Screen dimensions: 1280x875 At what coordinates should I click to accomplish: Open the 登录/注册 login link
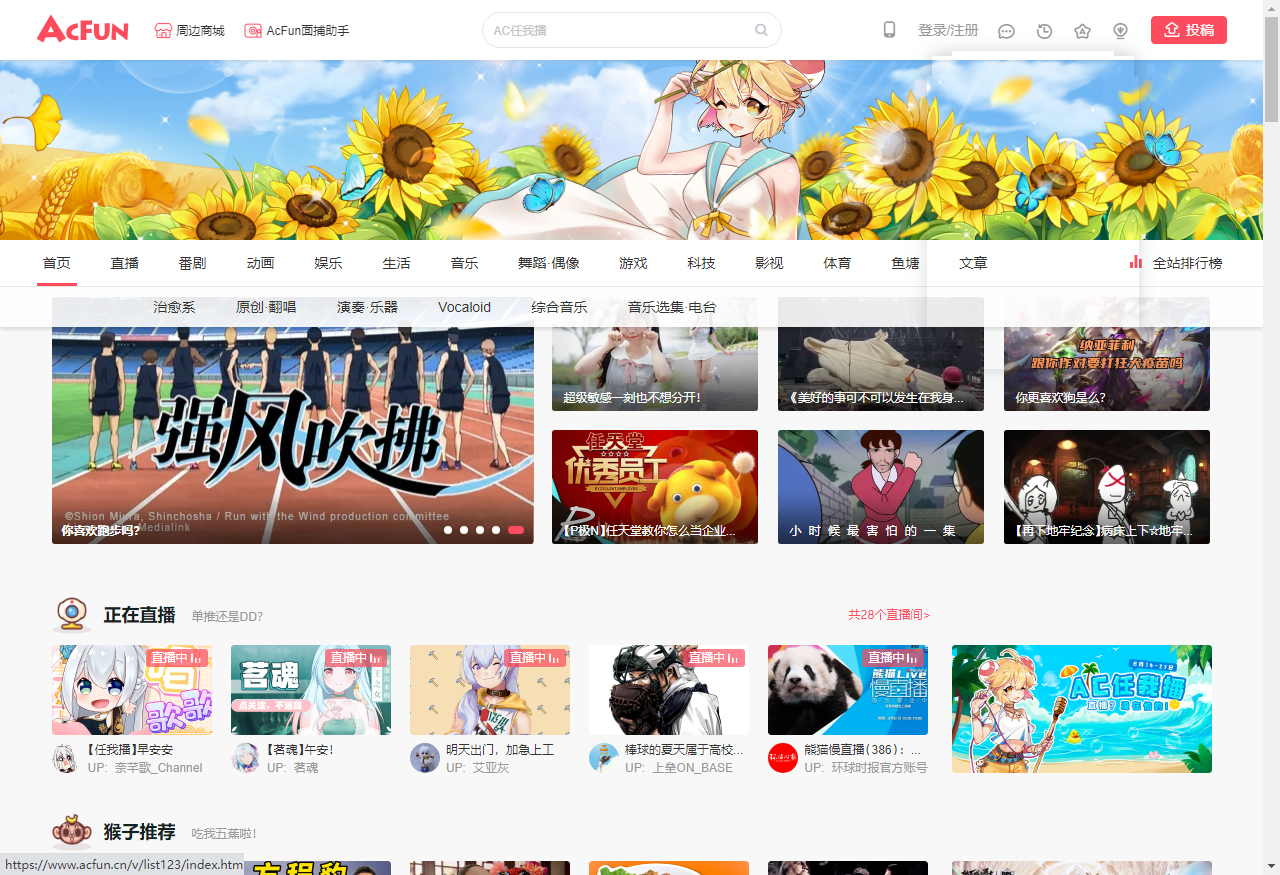tap(947, 30)
